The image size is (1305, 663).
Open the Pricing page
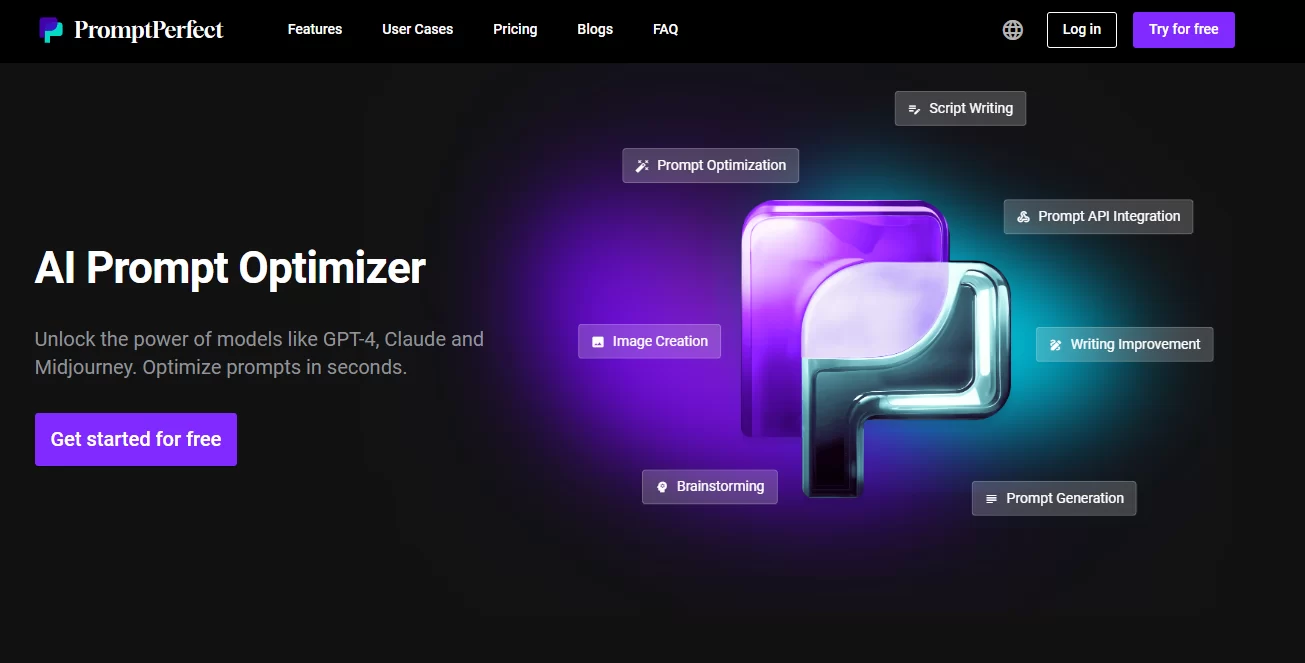point(515,30)
